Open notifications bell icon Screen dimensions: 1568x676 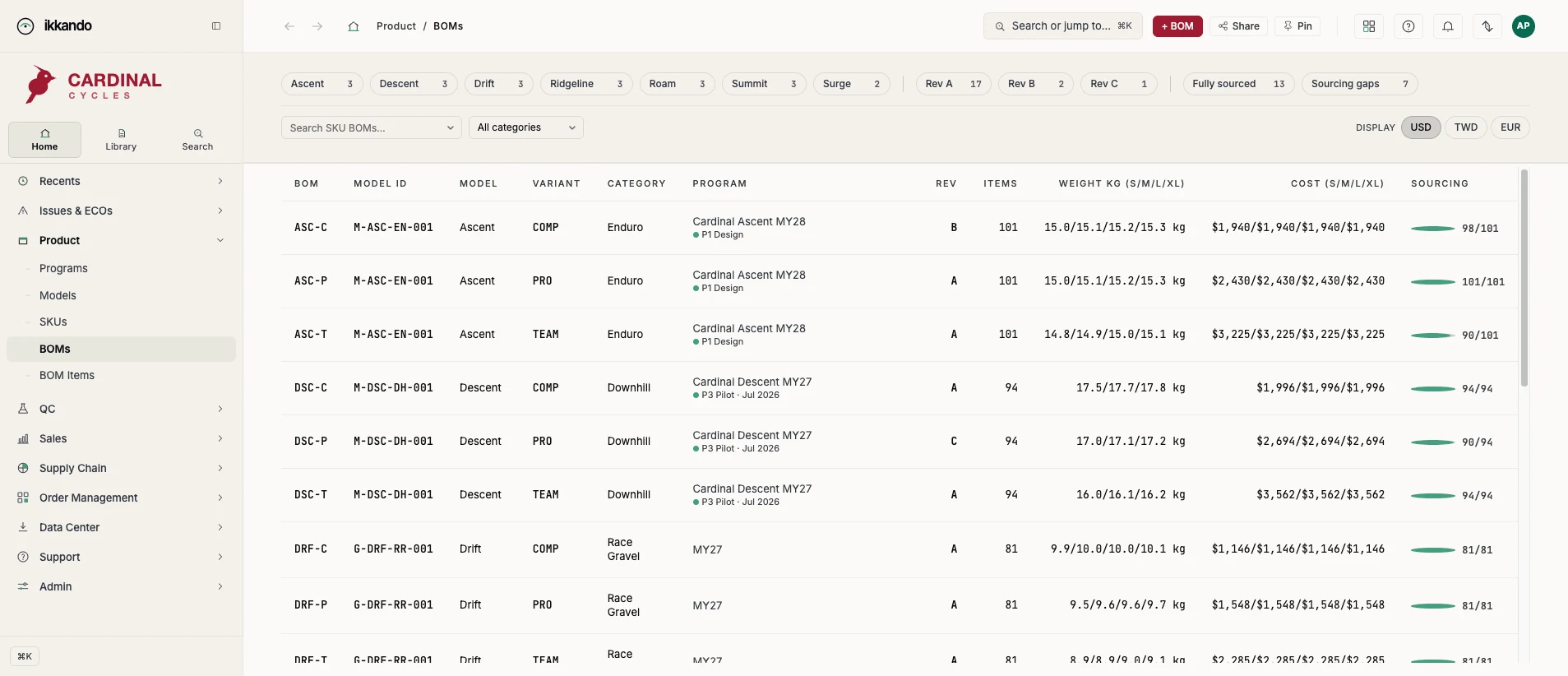click(1448, 26)
